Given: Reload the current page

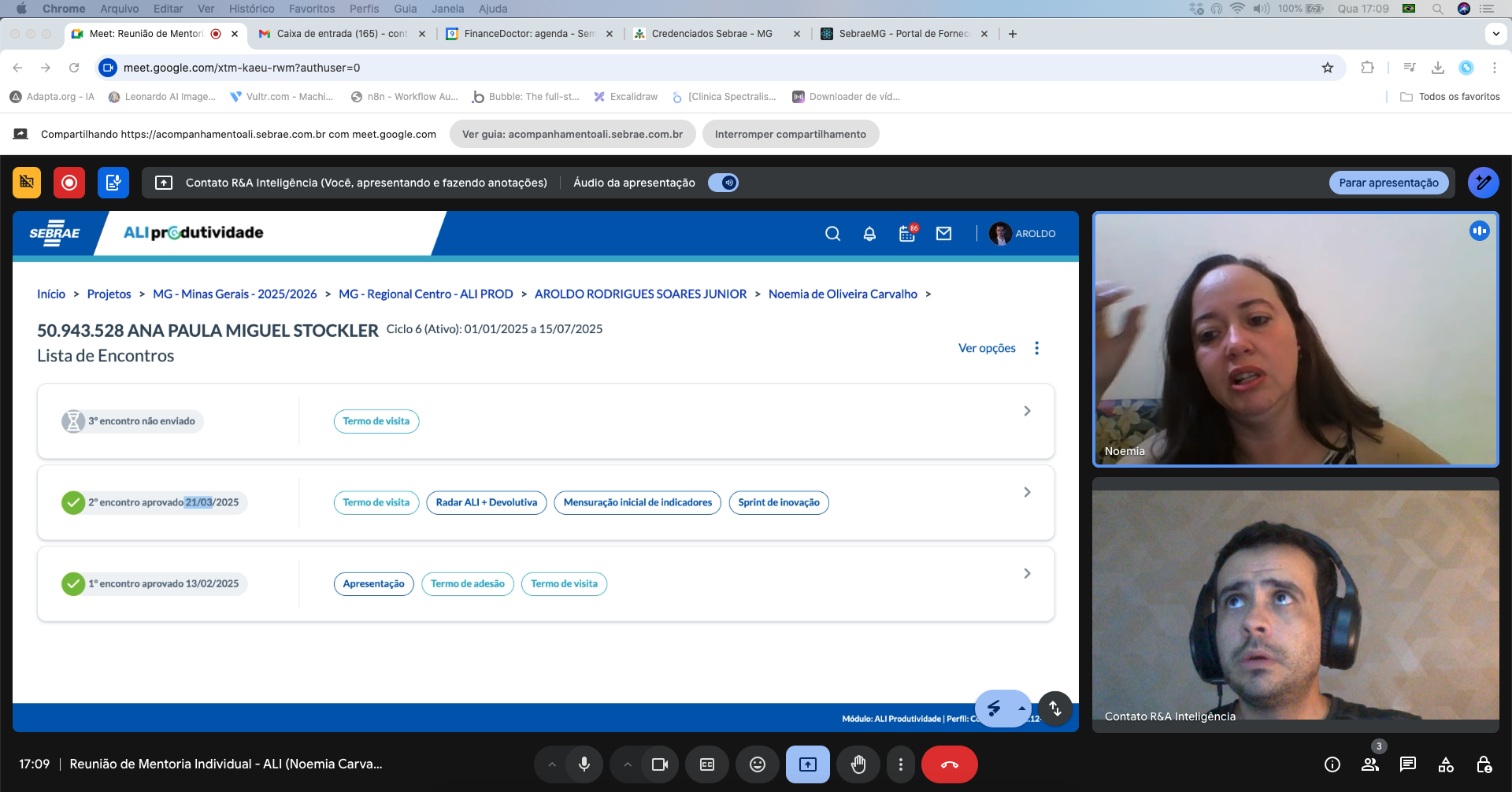Looking at the screenshot, I should [74, 68].
